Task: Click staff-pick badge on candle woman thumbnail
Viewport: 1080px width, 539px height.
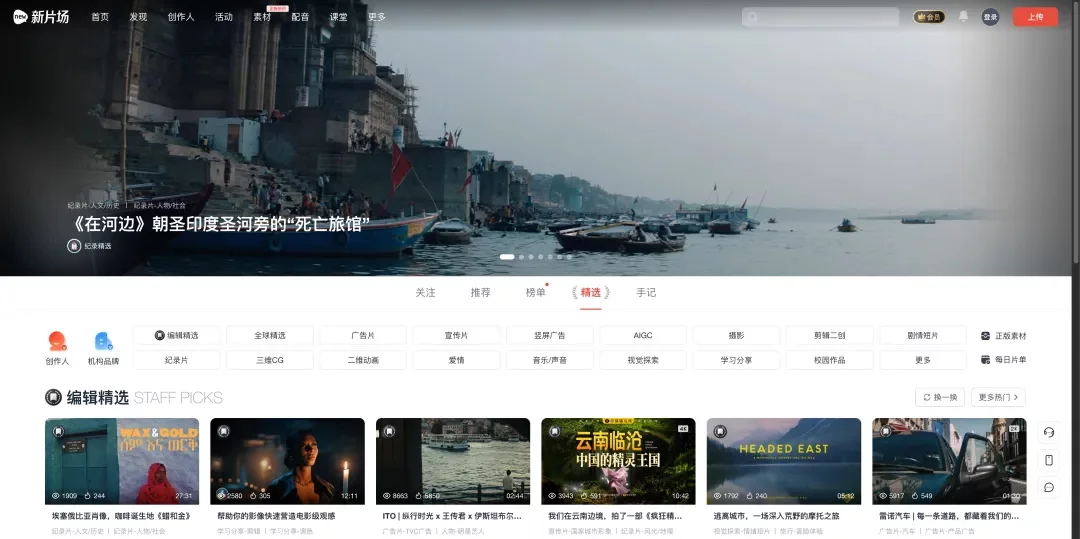Action: pos(224,431)
